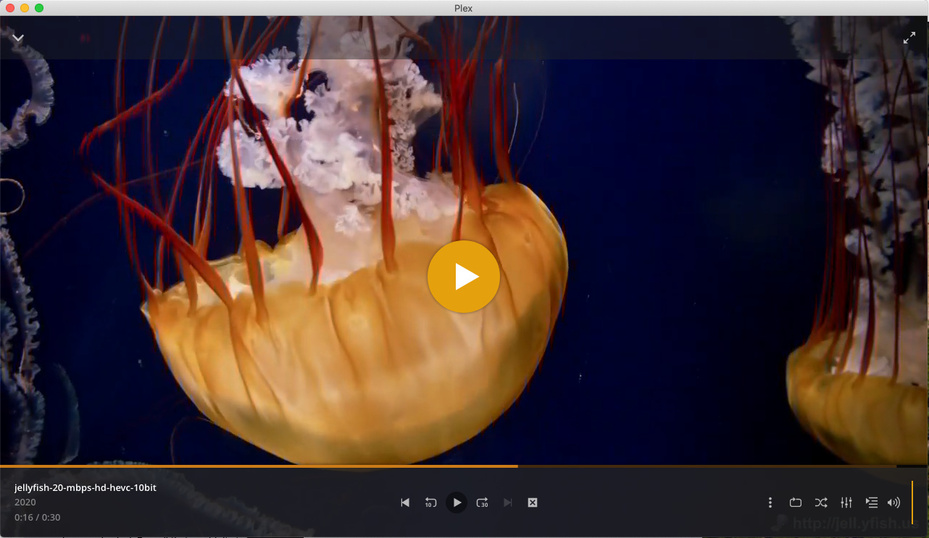Minimize the Plex window with the yellow button
This screenshot has height=538, width=929.
(x=24, y=8)
